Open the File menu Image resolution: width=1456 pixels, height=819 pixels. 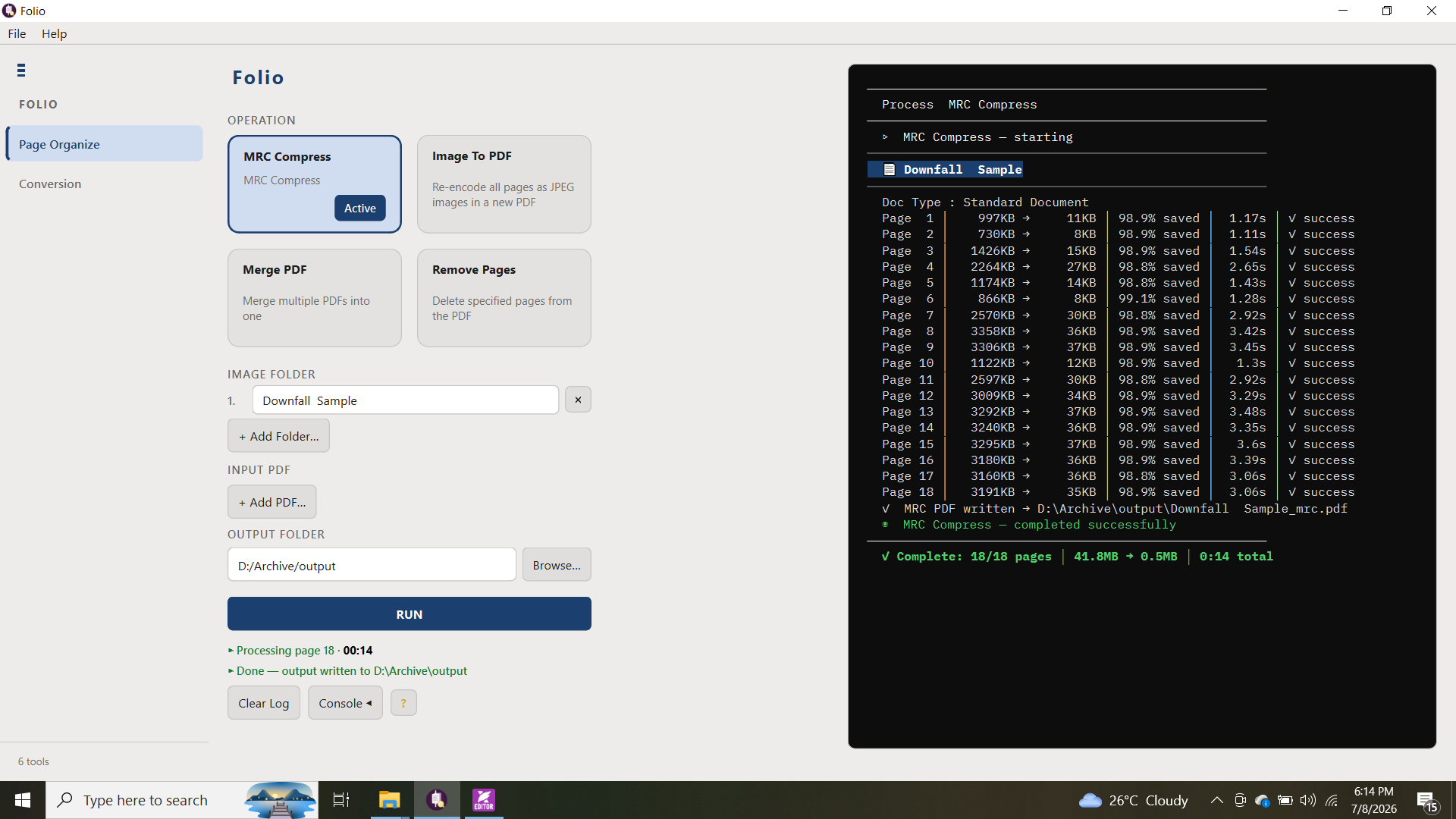(x=17, y=33)
